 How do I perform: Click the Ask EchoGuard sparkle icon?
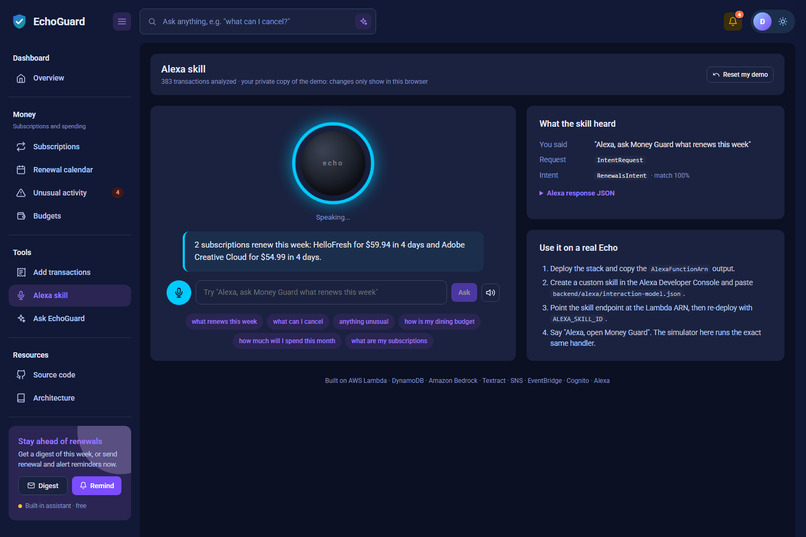click(x=21, y=319)
